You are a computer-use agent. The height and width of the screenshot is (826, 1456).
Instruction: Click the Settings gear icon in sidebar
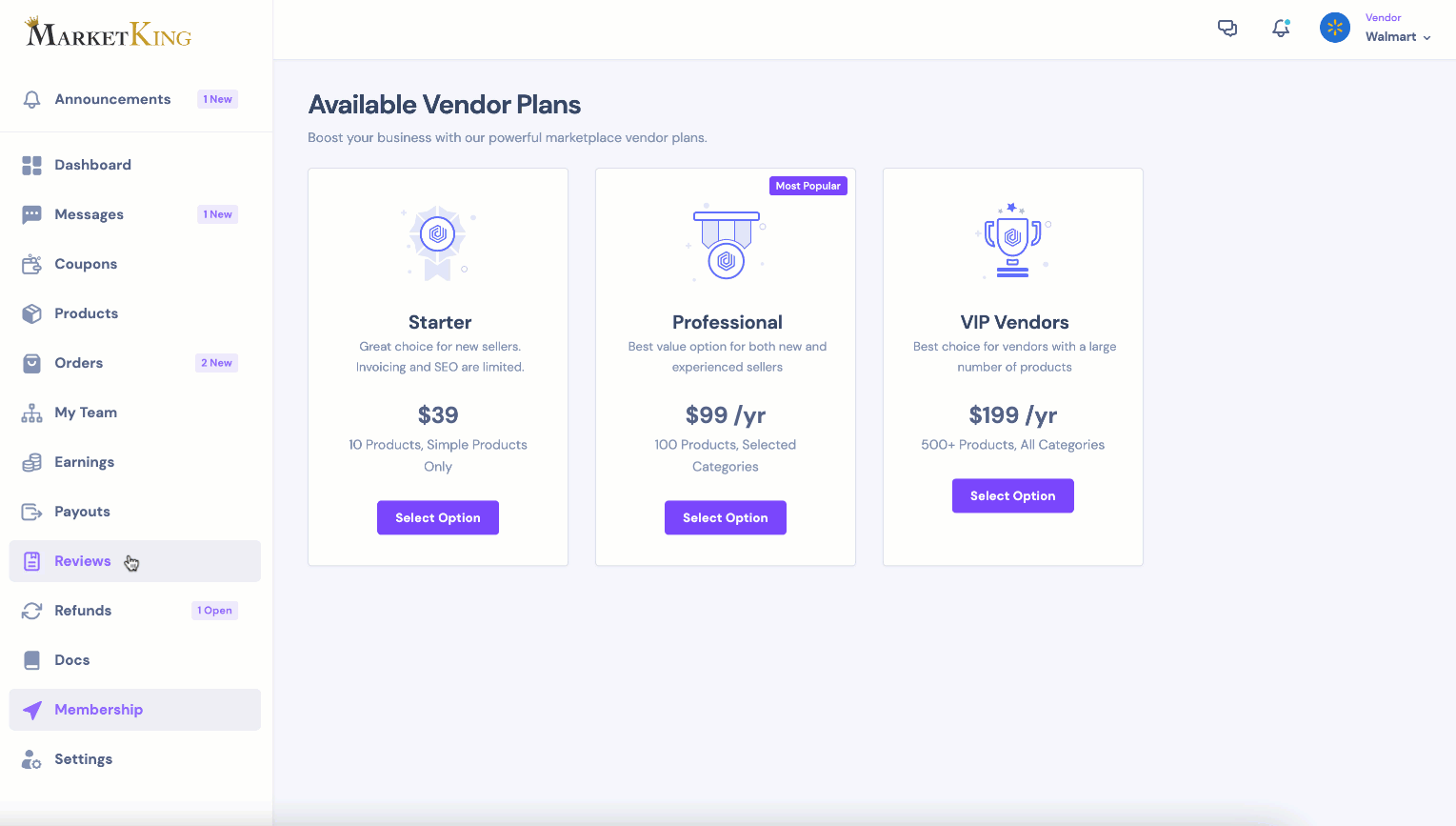tap(32, 760)
